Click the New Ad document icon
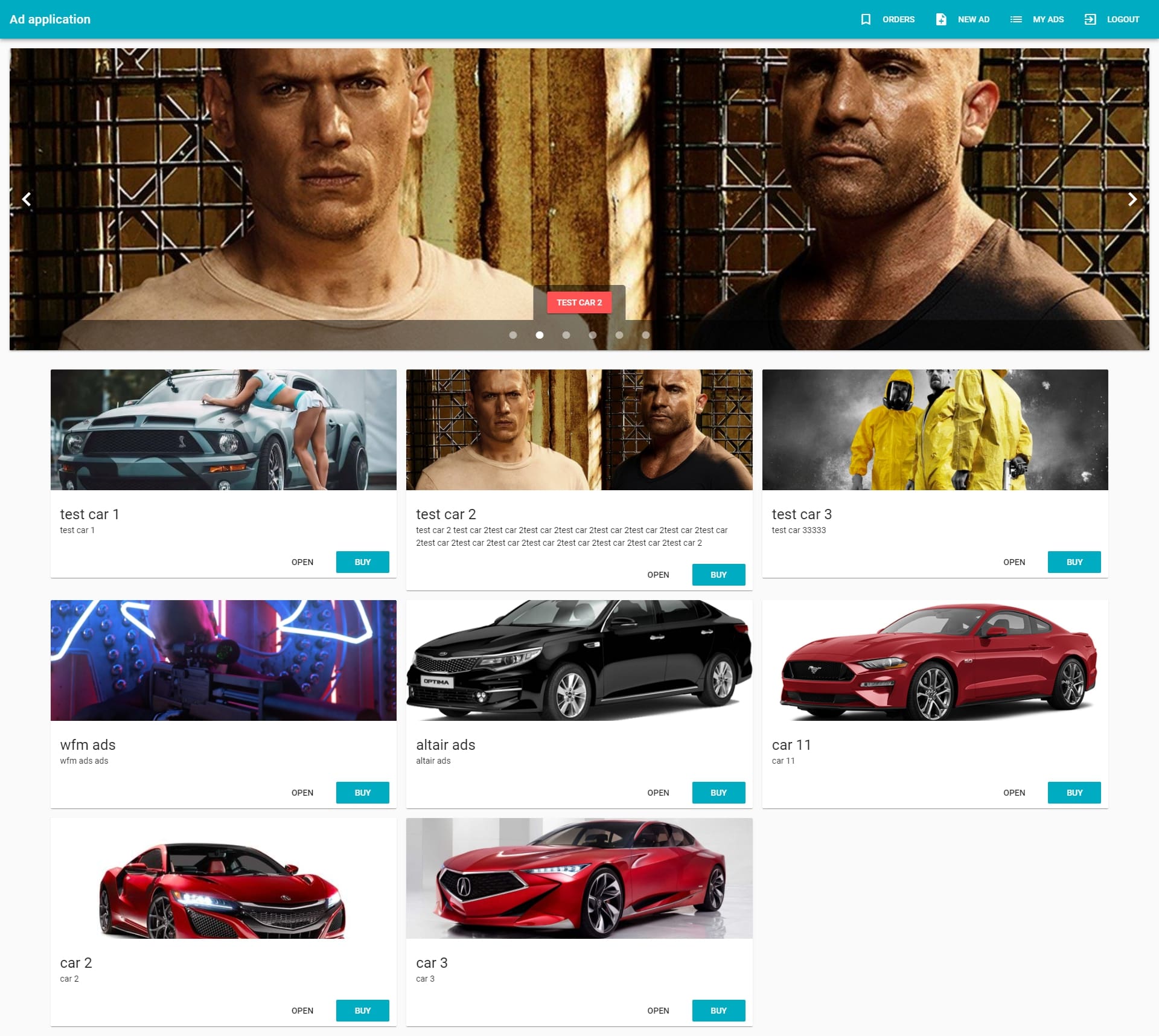The width and height of the screenshot is (1159, 1036). (940, 19)
